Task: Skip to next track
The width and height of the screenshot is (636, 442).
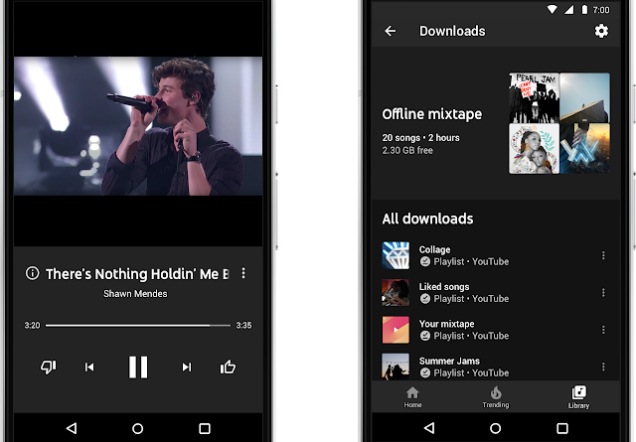Action: coord(187,367)
